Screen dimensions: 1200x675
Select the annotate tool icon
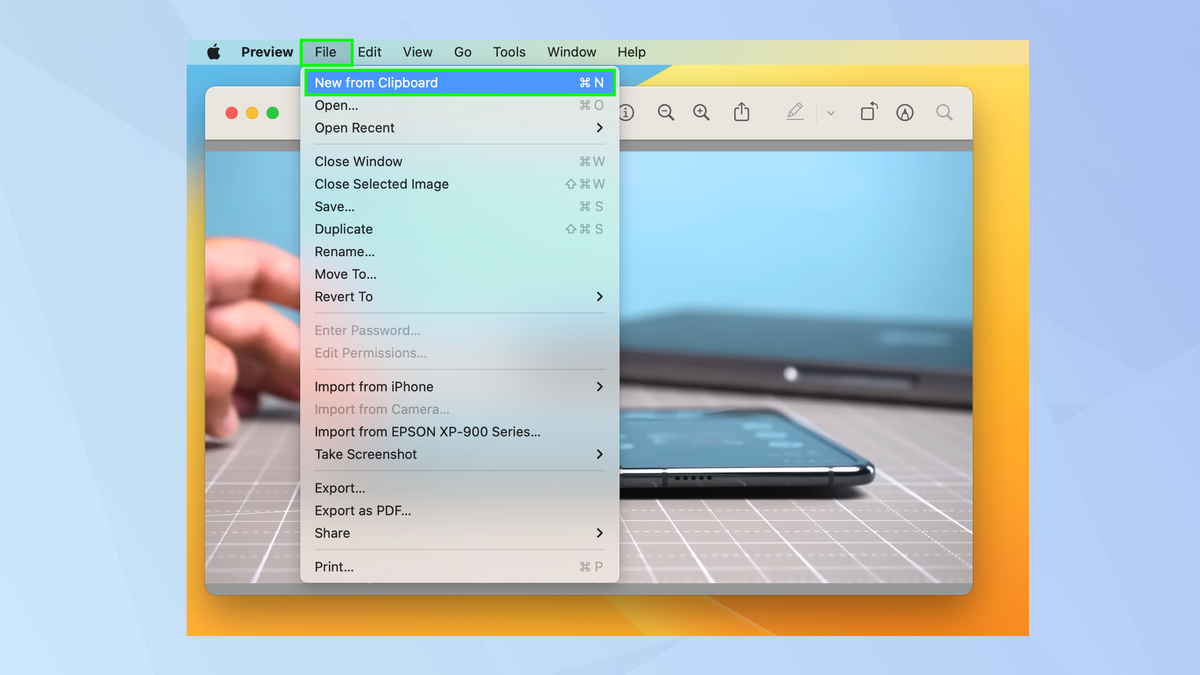905,112
